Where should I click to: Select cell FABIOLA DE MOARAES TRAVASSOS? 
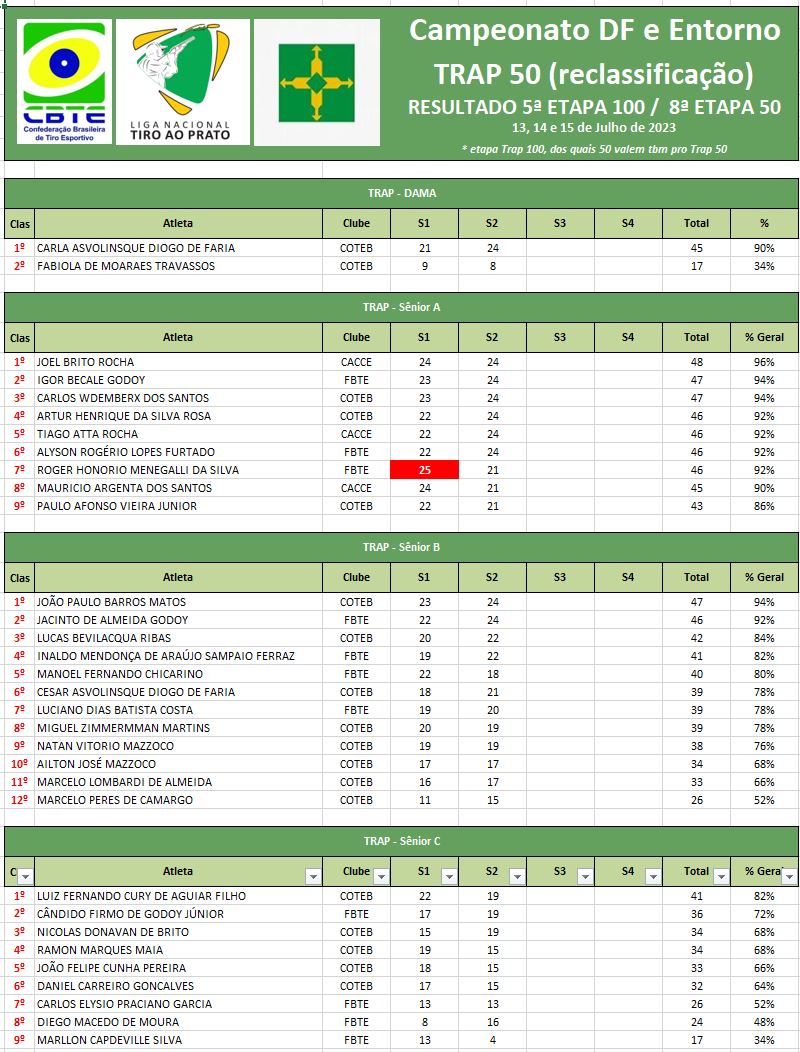pos(179,266)
